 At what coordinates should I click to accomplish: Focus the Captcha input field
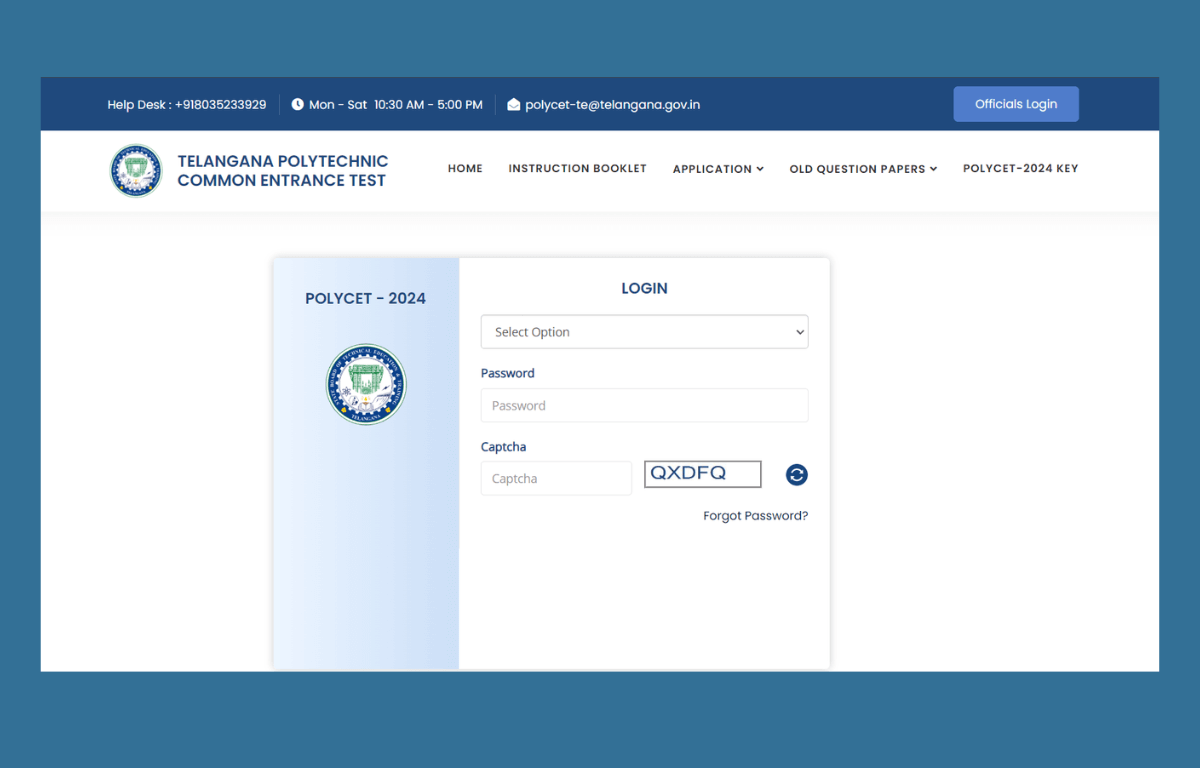point(556,478)
